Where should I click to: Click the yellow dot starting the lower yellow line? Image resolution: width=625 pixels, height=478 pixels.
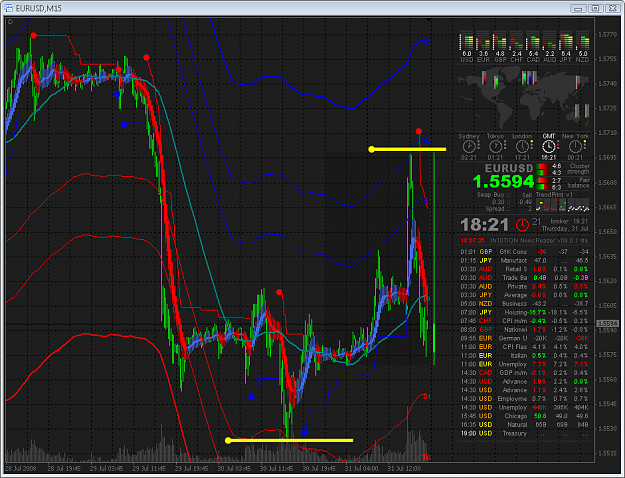pos(228,440)
